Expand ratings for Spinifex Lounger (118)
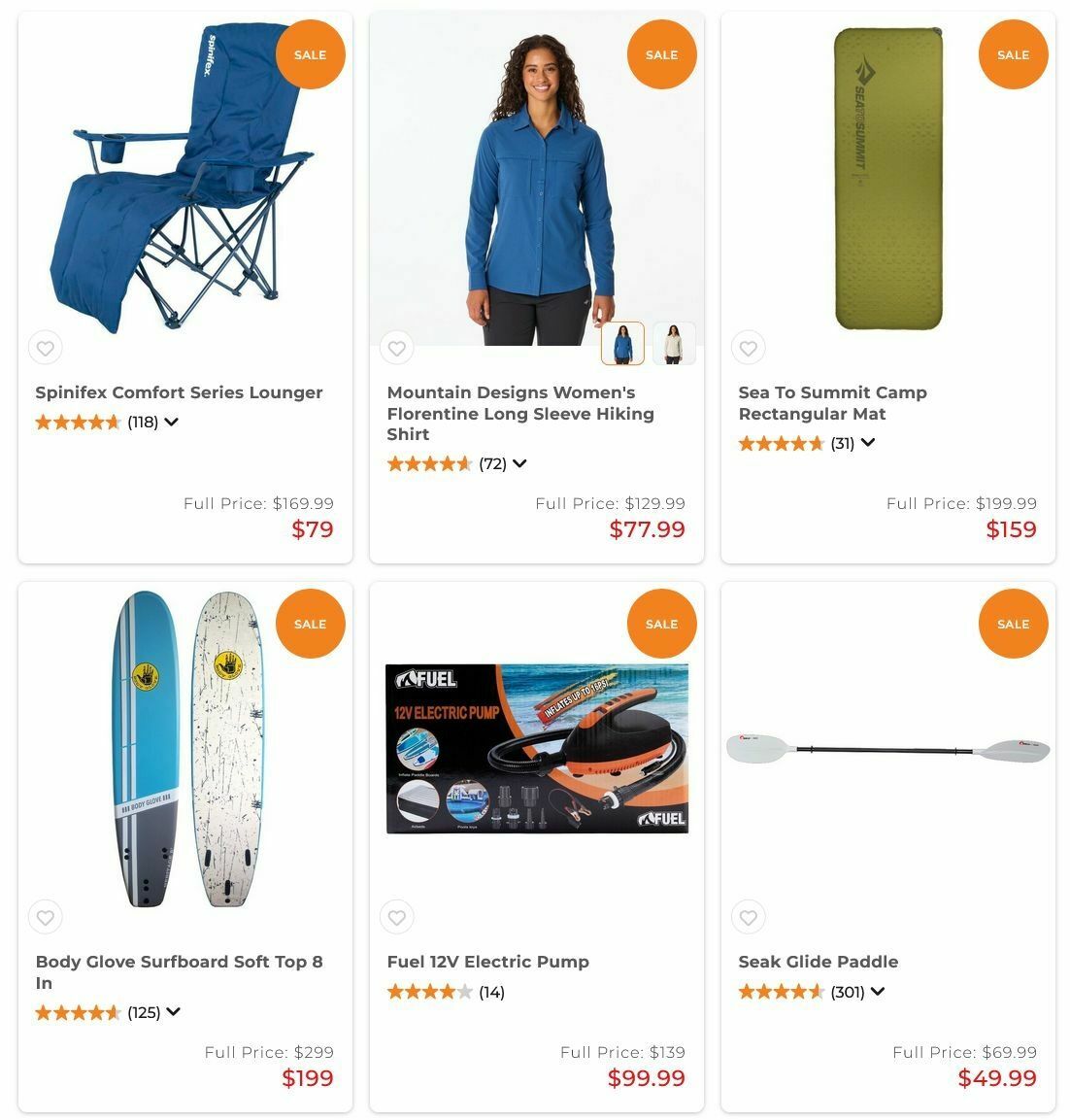Screen dimensions: 1070x1120 pyautogui.click(x=171, y=422)
